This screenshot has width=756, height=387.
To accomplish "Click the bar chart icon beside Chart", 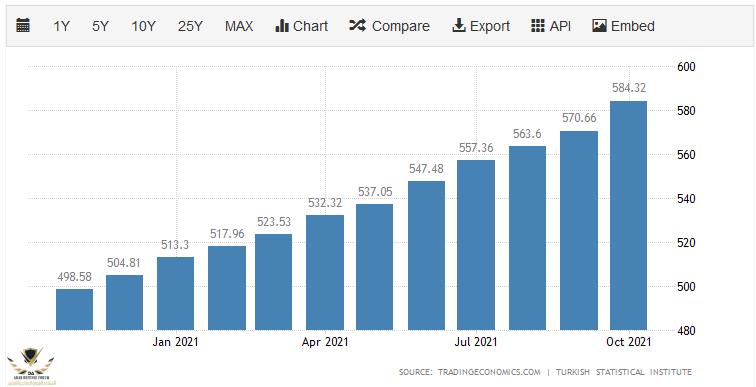I will coord(282,26).
